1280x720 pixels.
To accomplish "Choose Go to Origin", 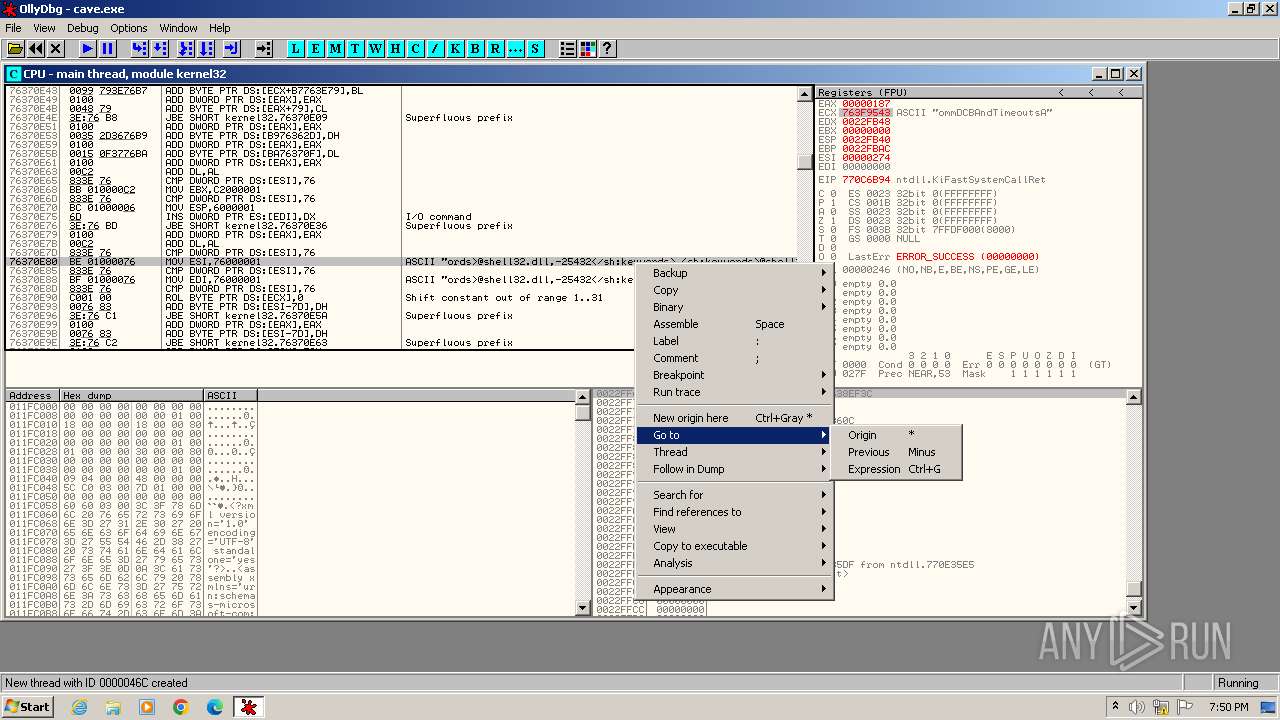I will tap(896, 435).
